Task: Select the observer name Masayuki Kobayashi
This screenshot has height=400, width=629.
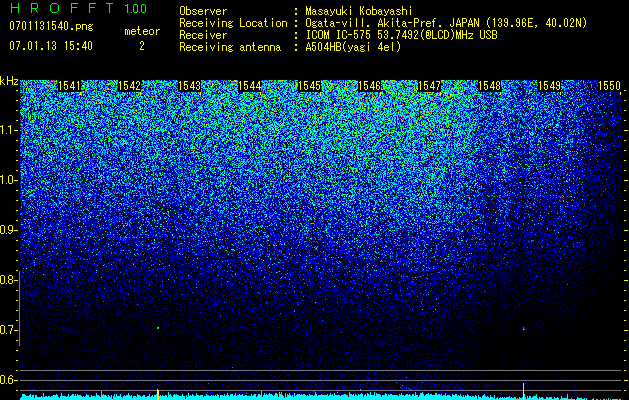Action: (x=359, y=11)
